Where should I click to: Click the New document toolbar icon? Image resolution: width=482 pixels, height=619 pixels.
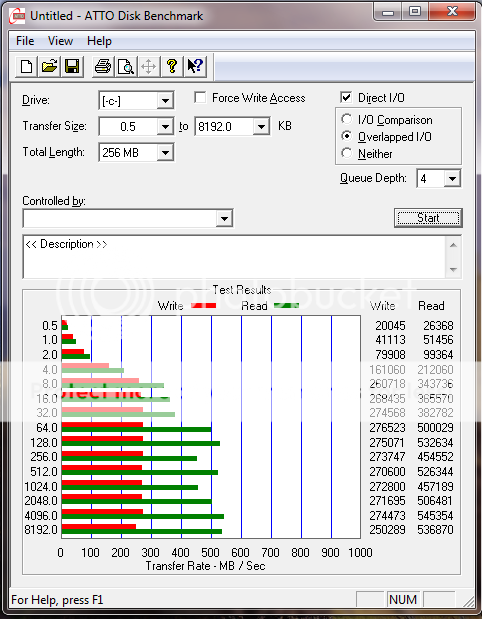[x=26, y=66]
